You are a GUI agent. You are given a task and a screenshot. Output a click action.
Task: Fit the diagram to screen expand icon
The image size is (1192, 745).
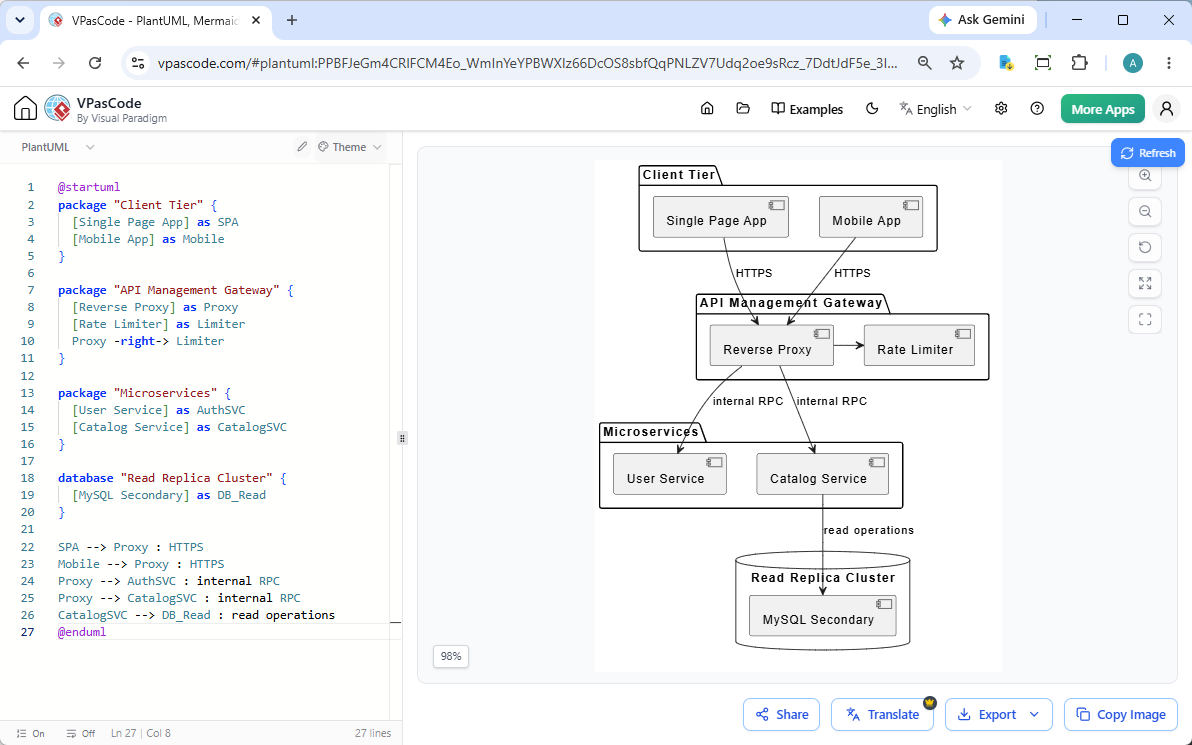pyautogui.click(x=1145, y=284)
